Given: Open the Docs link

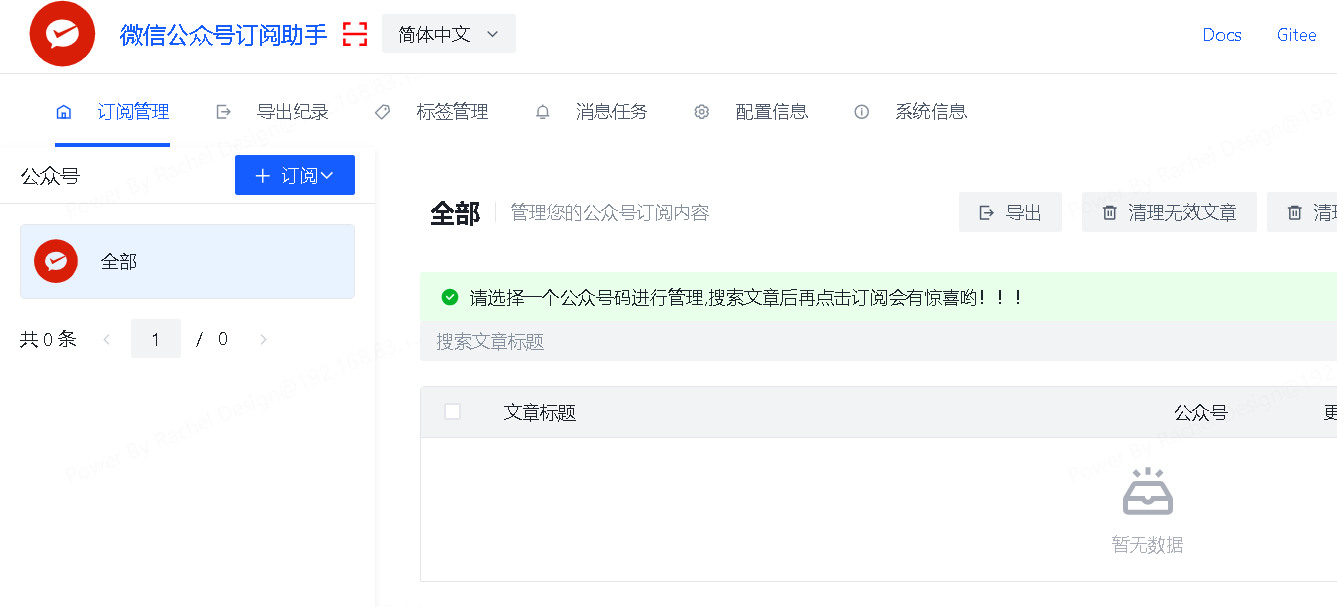Looking at the screenshot, I should coord(1221,35).
